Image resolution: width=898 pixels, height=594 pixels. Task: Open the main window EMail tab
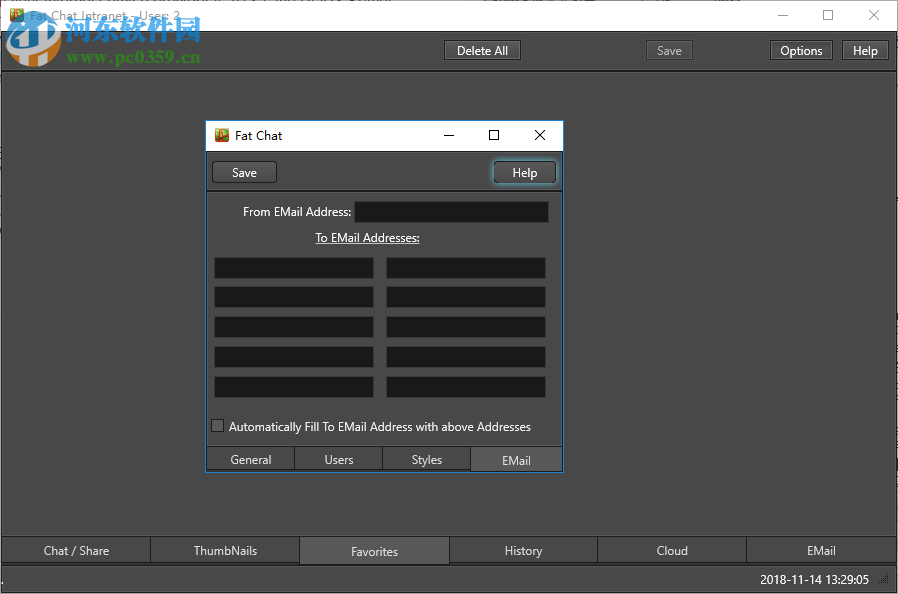[x=821, y=550]
